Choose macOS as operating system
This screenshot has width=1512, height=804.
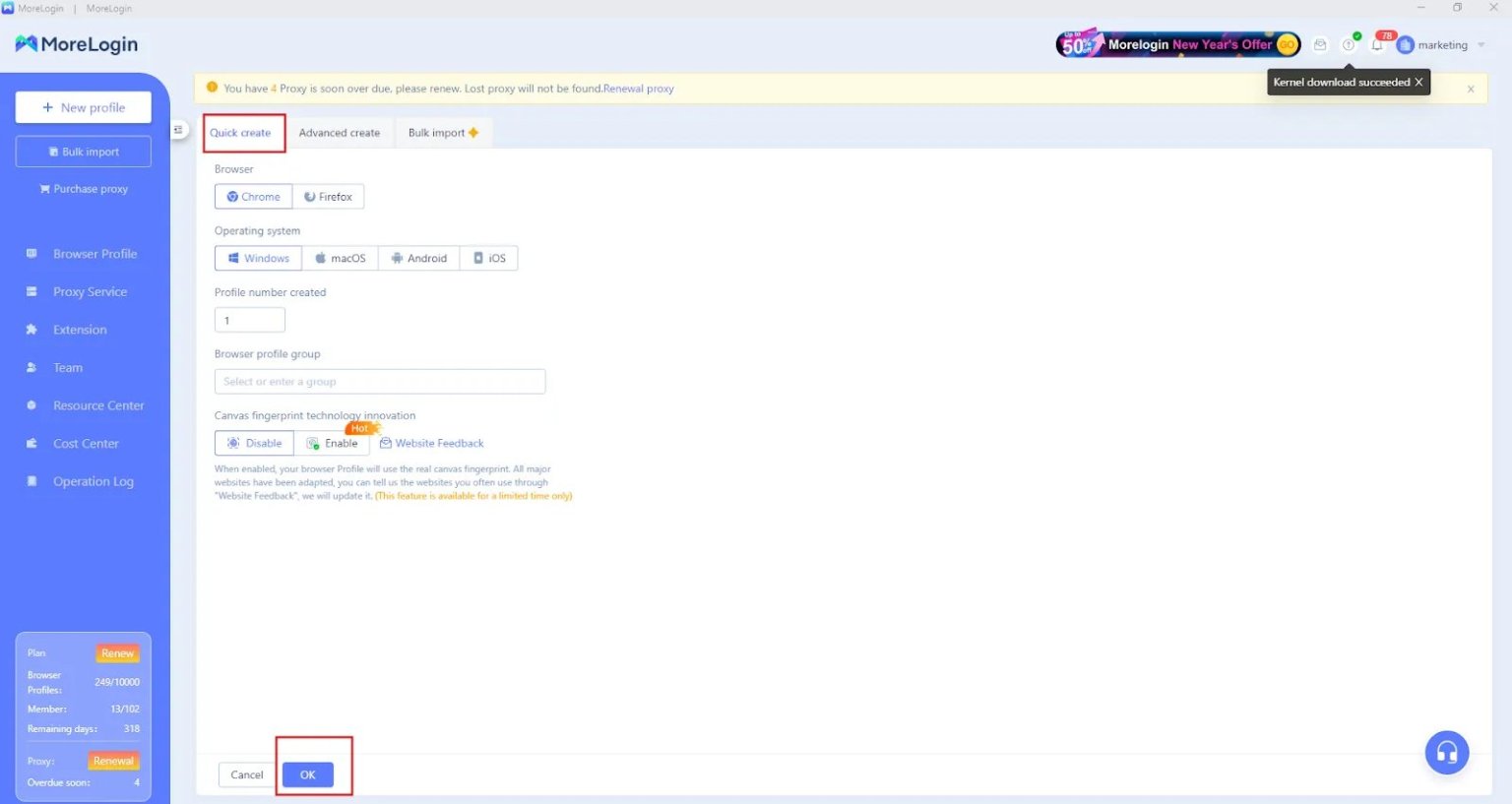tap(340, 258)
